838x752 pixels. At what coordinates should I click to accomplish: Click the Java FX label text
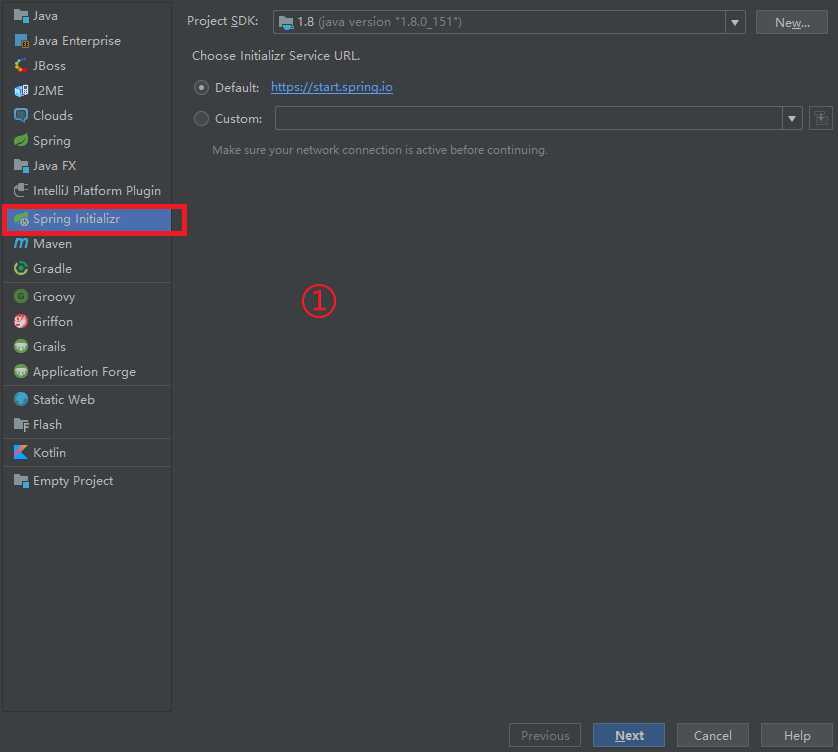click(x=55, y=166)
